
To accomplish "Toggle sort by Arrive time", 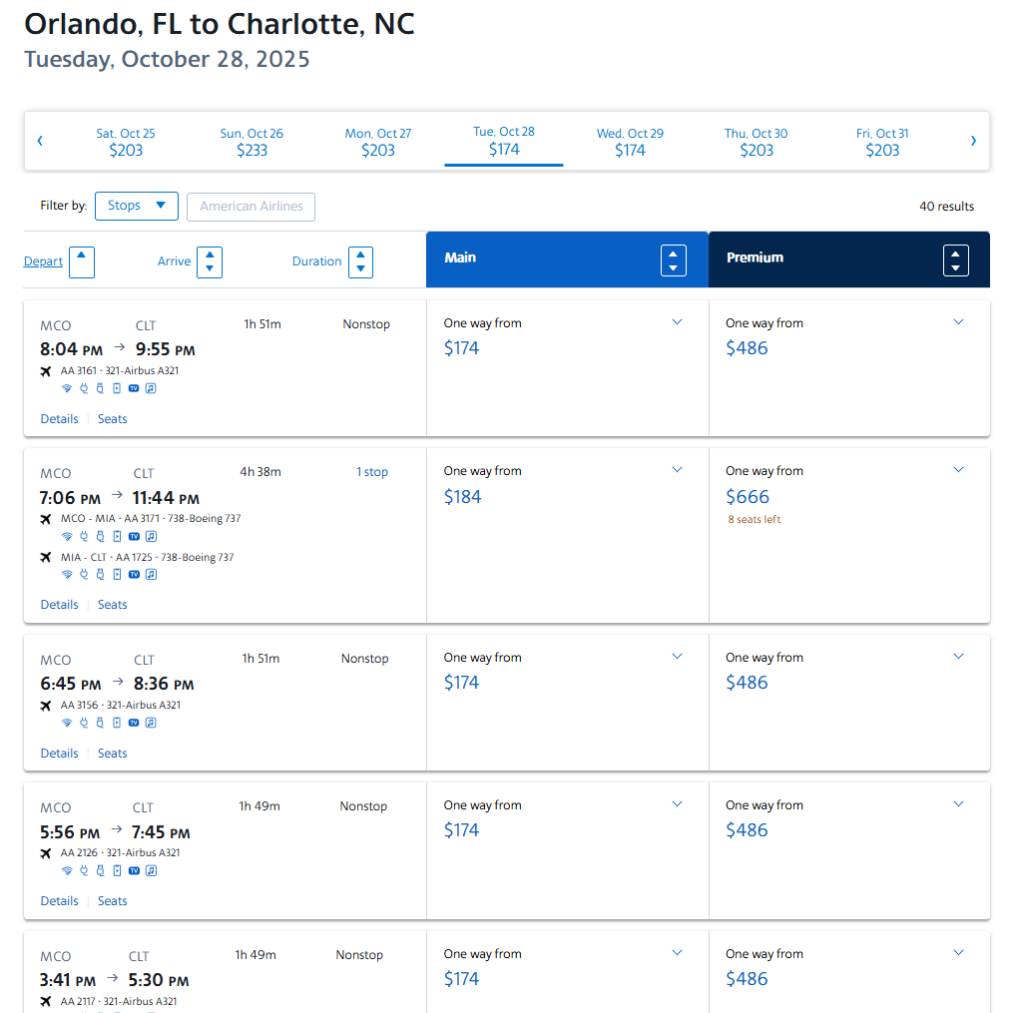I will pos(210,263).
